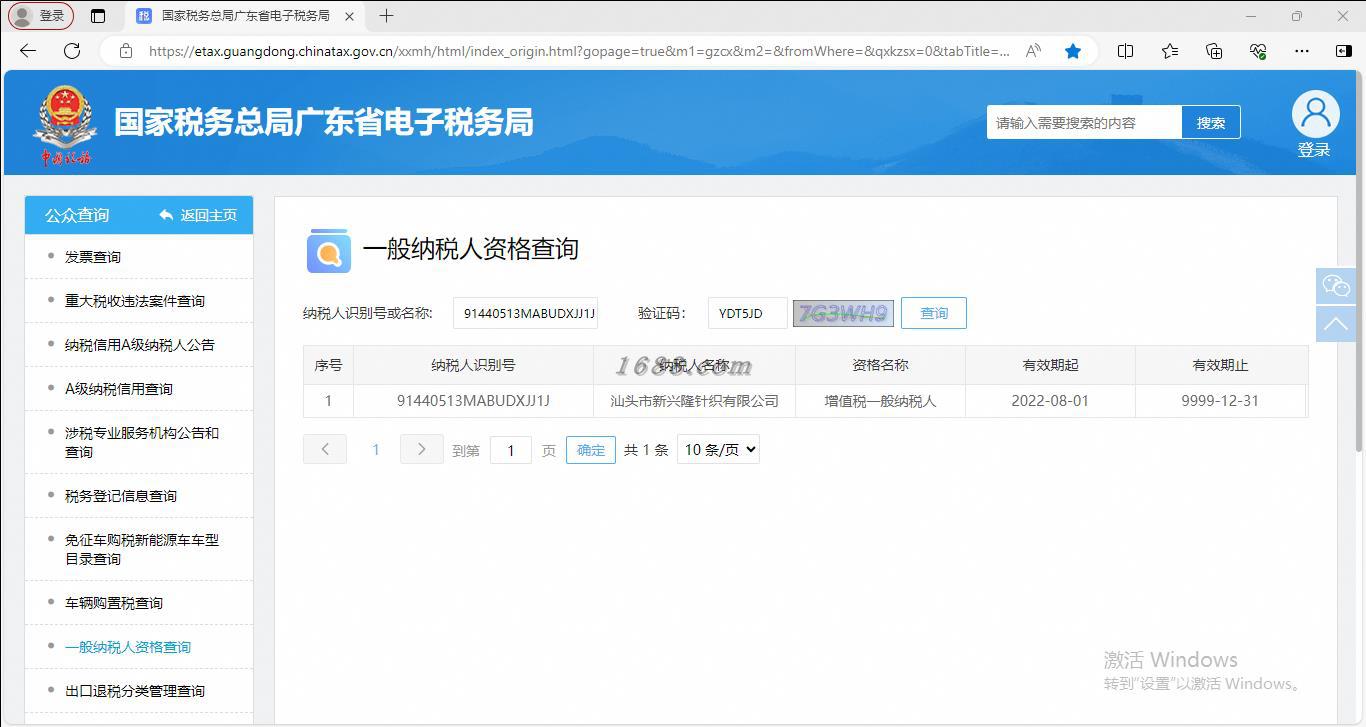This screenshot has width=1366, height=727.
Task: Click the 序号 column header
Action: pyautogui.click(x=328, y=365)
